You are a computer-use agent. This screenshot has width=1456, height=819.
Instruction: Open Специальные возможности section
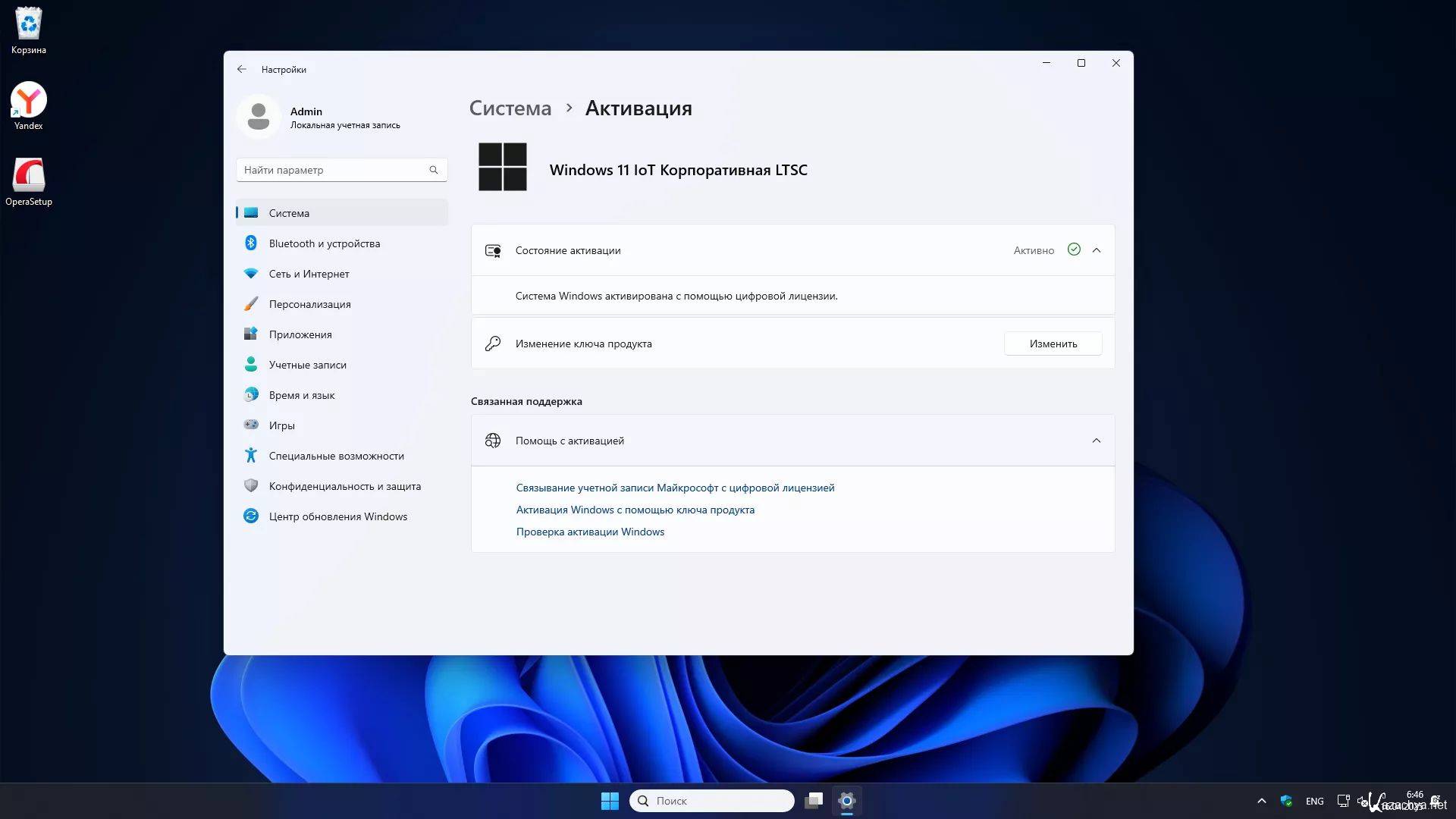point(336,456)
